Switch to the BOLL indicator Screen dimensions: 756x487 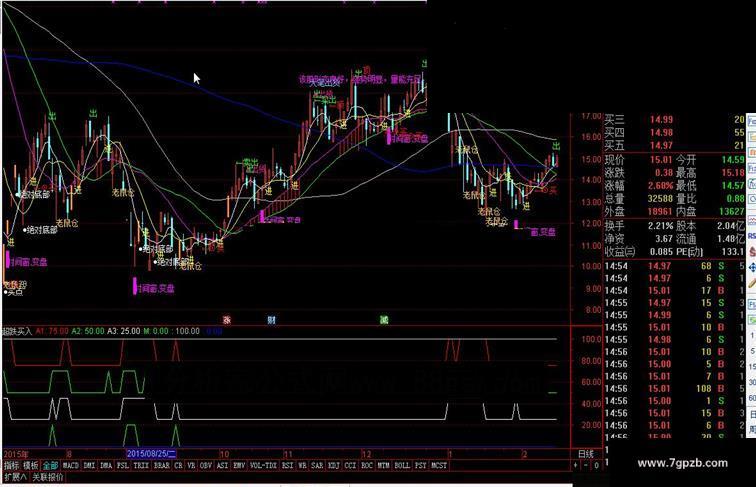(402, 466)
